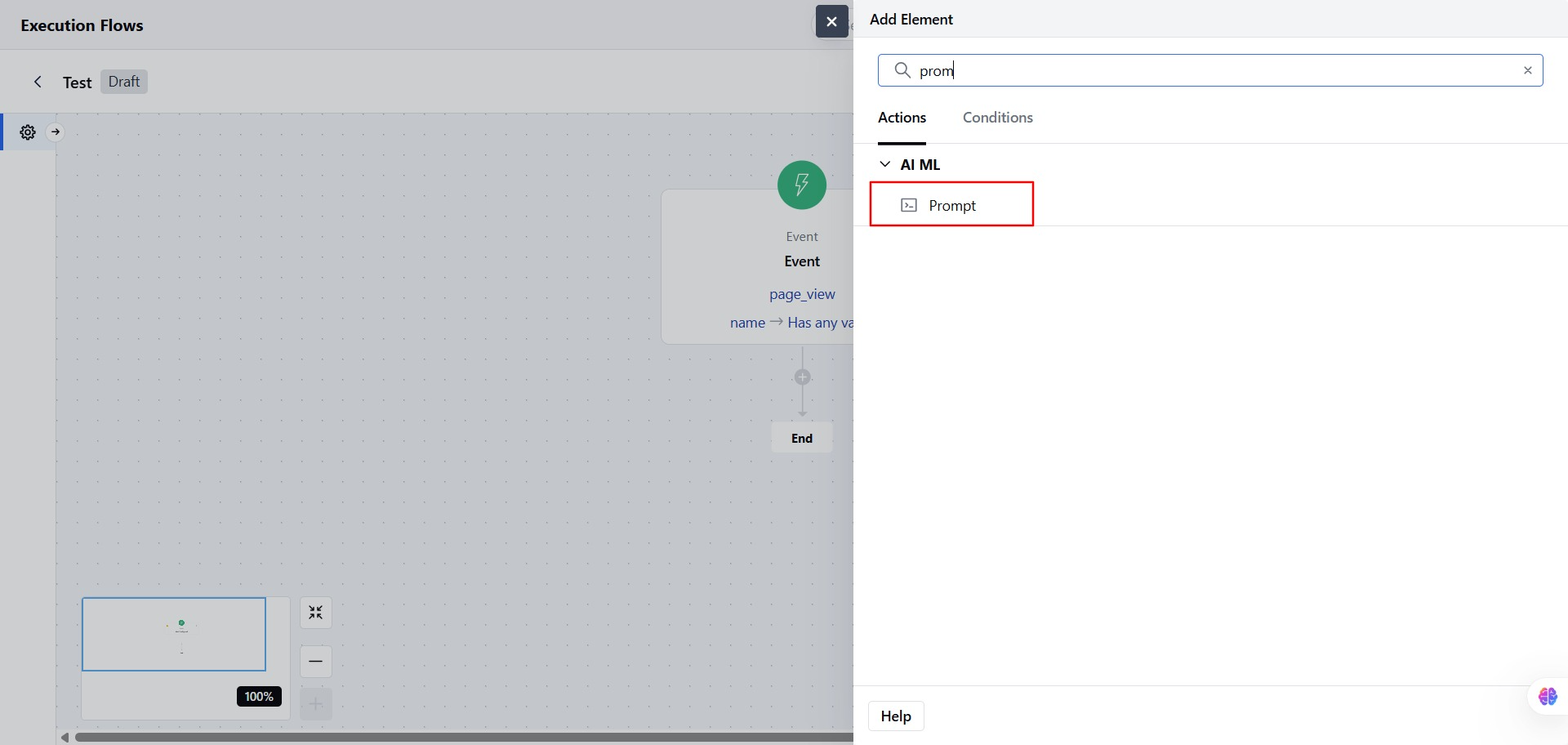Open the page_view event link
1568x745 pixels.
click(x=802, y=294)
